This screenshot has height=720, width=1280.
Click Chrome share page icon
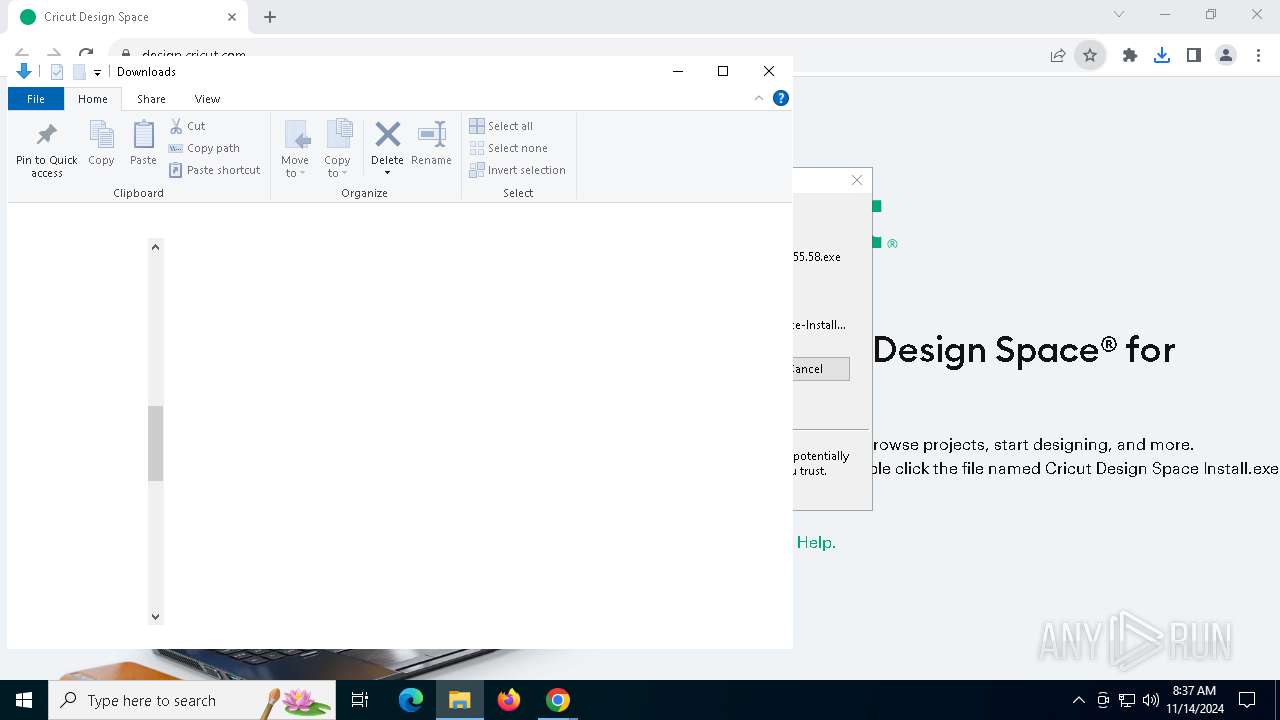tap(1058, 56)
